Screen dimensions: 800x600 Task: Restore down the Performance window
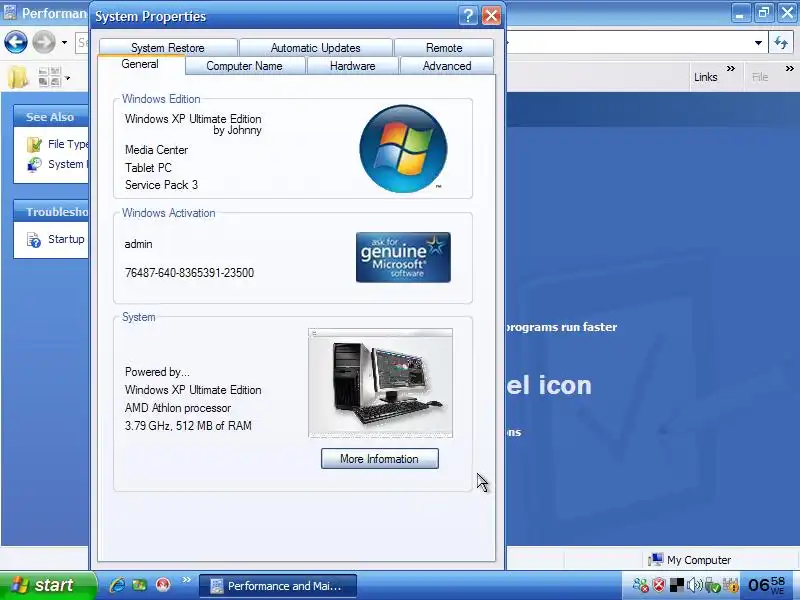(763, 13)
